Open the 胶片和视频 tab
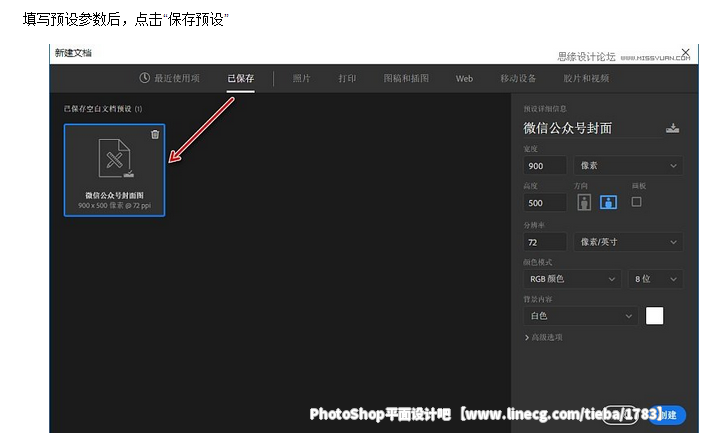Viewport: 718px width, 433px height. pyautogui.click(x=586, y=78)
